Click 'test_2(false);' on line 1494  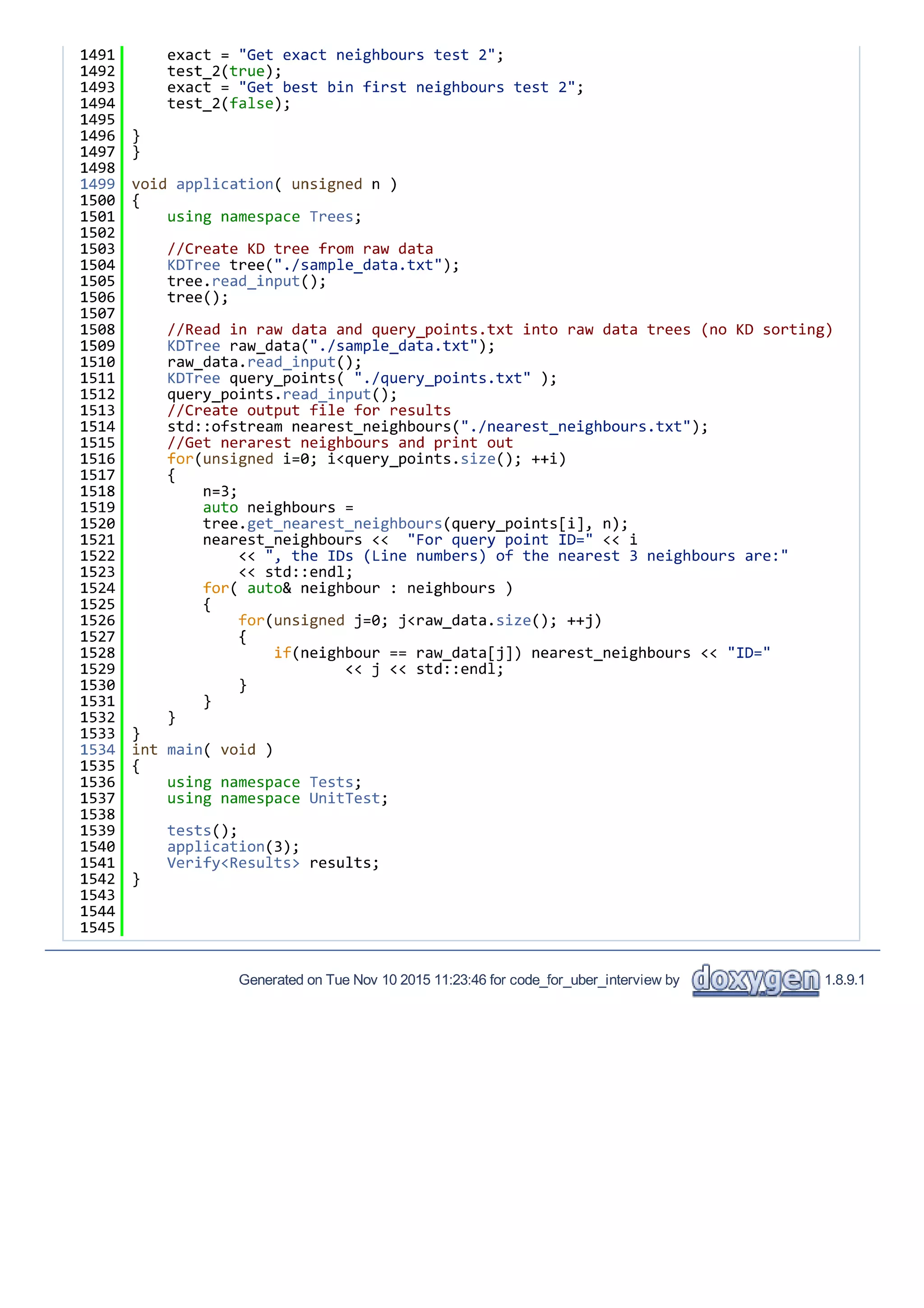(x=229, y=104)
